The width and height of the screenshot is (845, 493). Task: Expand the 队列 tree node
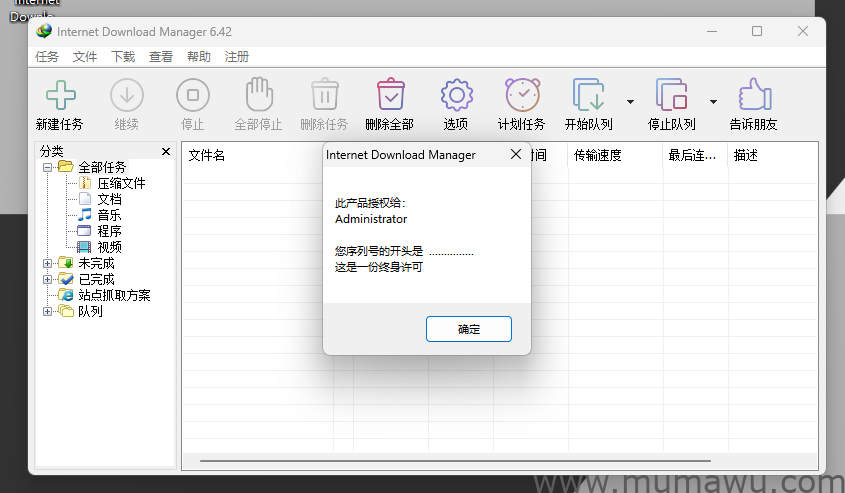(x=47, y=311)
